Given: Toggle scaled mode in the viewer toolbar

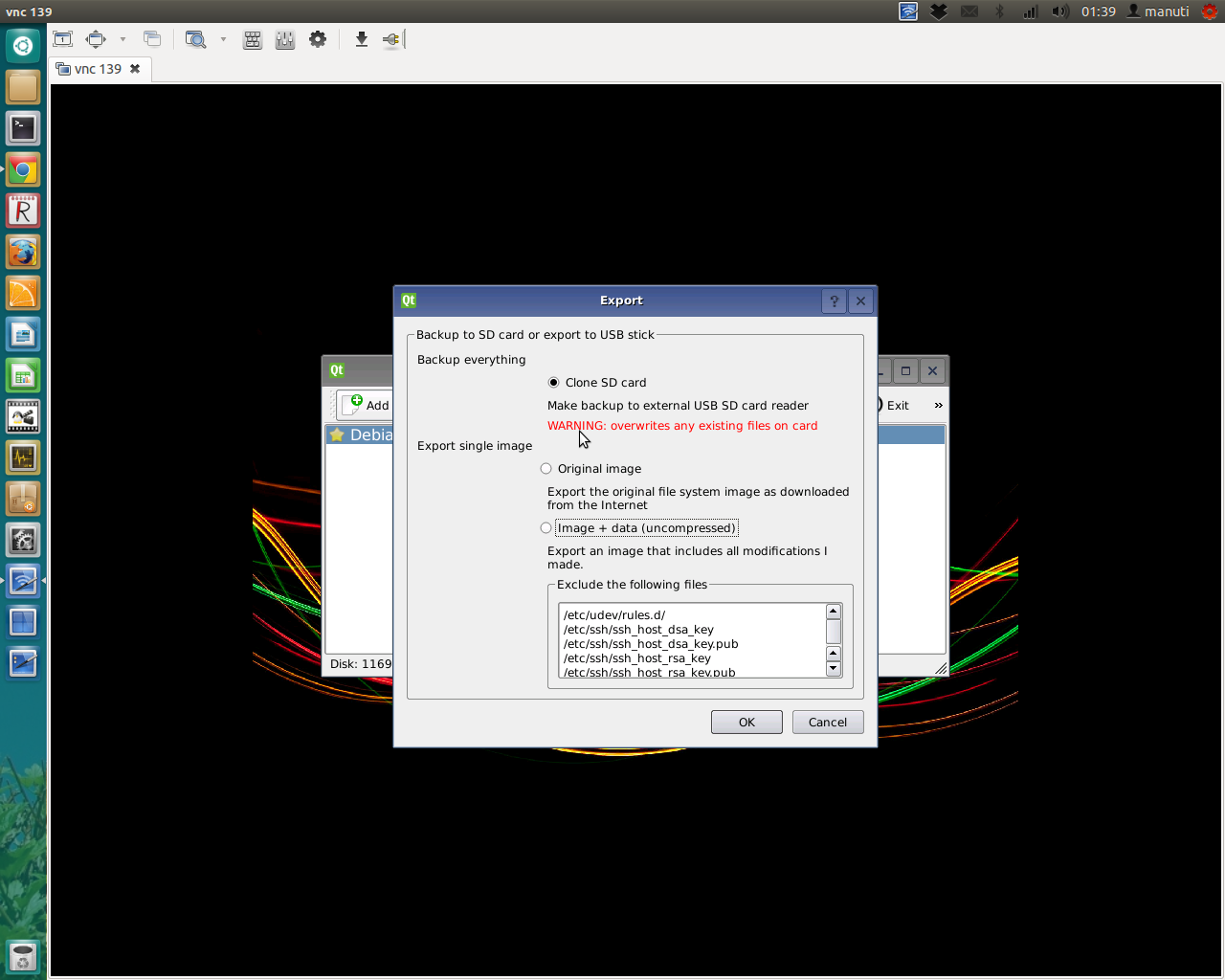Looking at the screenshot, I should coord(96,39).
